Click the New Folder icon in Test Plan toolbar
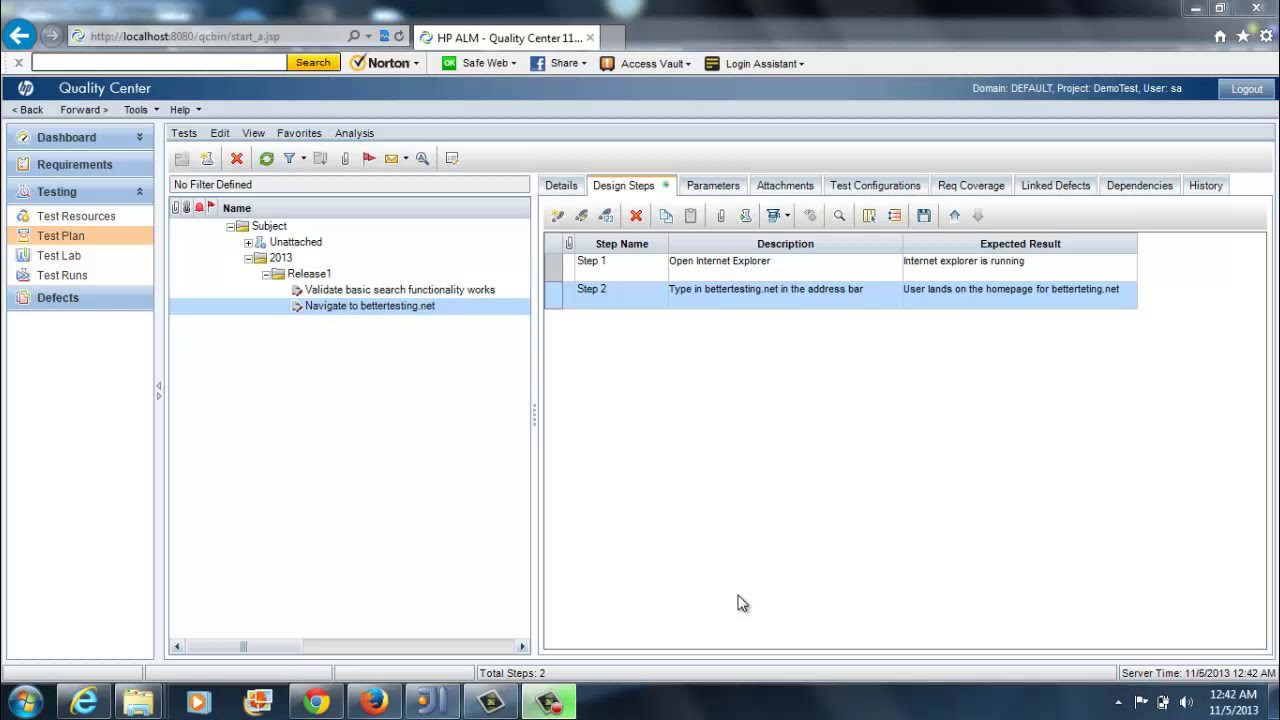 182,158
